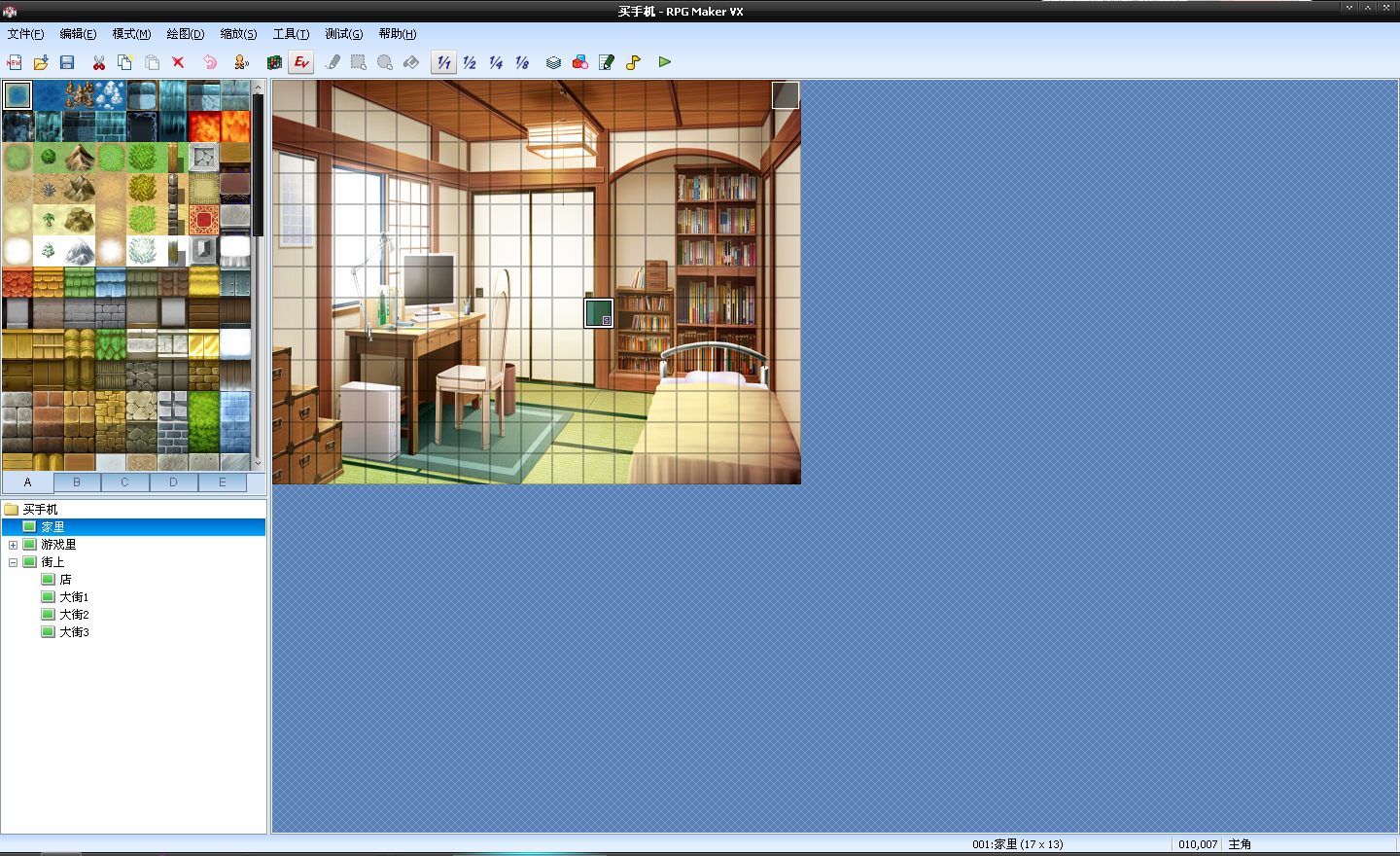Select the Rectangle drawing tool

(359, 62)
